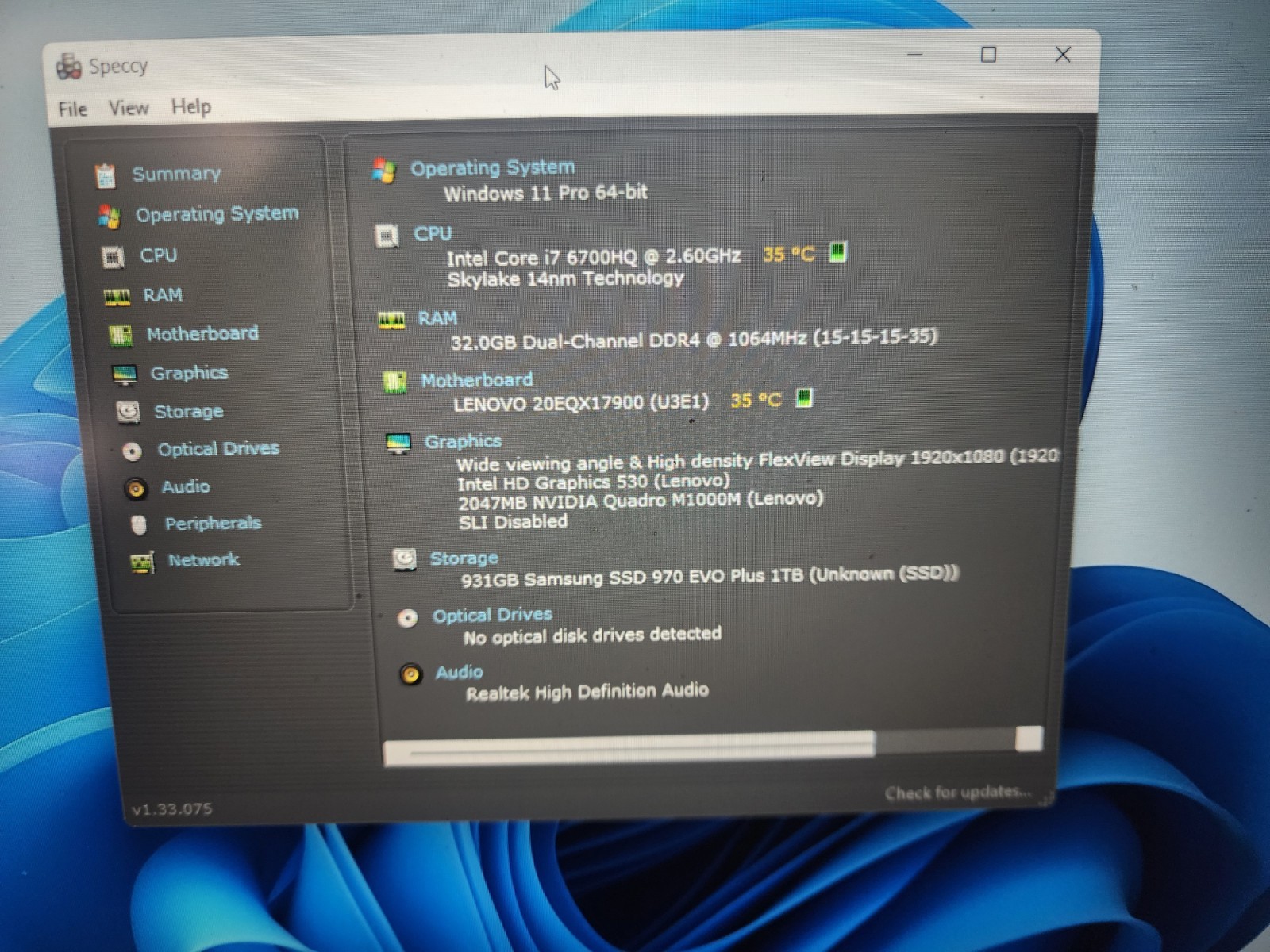This screenshot has height=952, width=1270.
Task: Click the Windows flag icon in summary pane
Action: click(384, 170)
